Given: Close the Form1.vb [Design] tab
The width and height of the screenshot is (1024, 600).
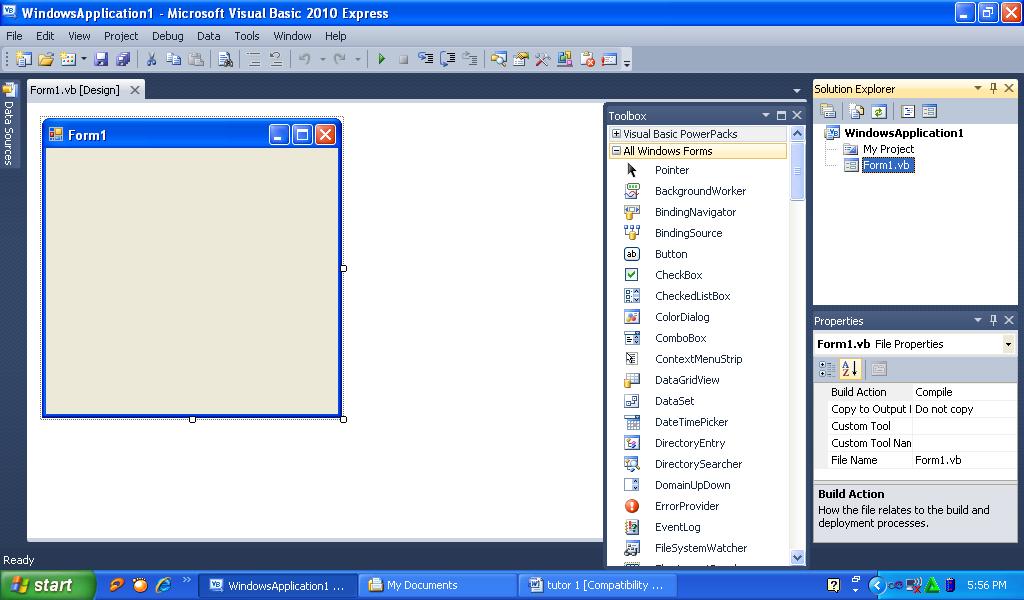Looking at the screenshot, I should point(135,90).
